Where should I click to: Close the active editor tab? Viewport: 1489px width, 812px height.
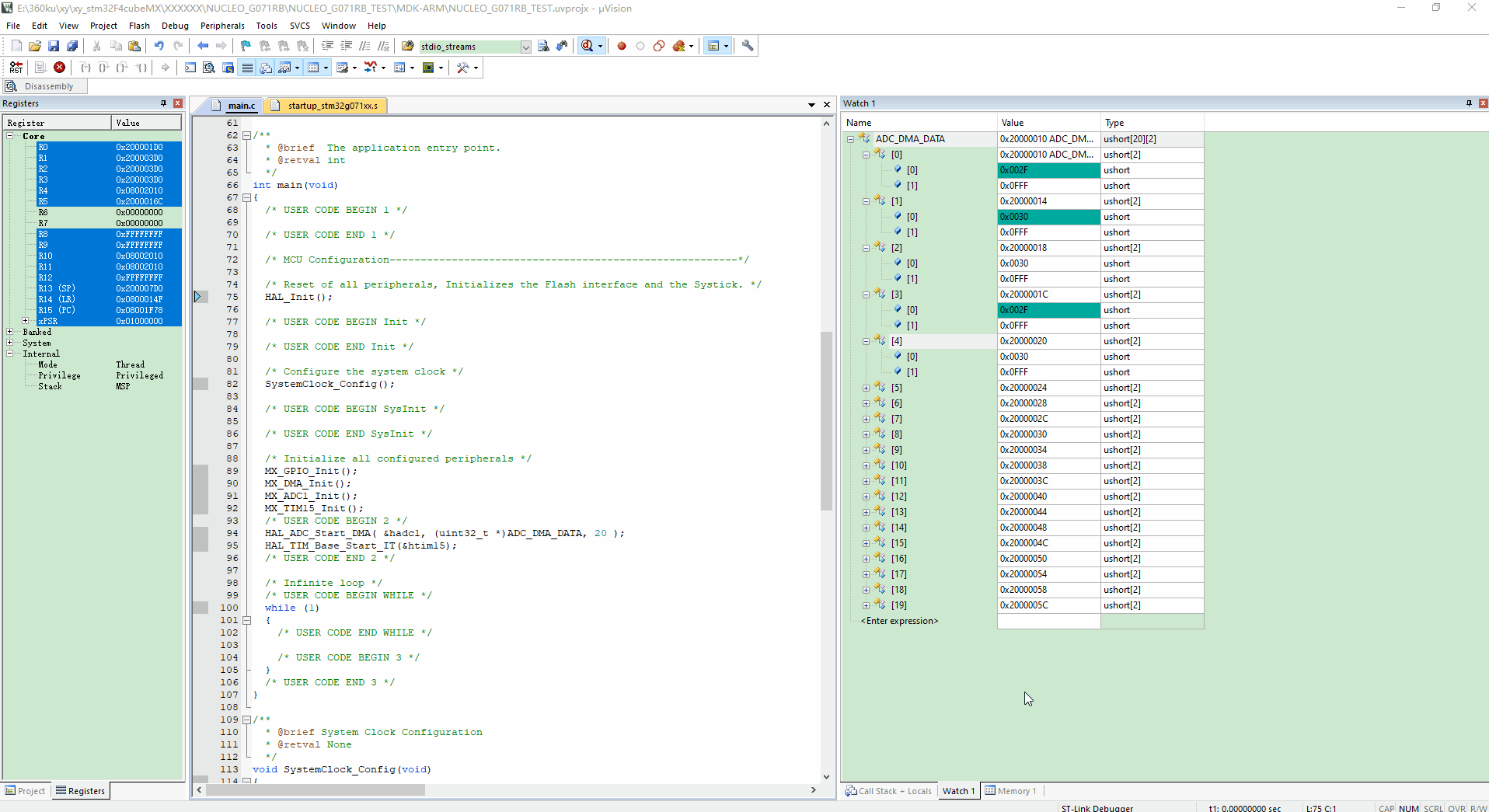pos(827,104)
